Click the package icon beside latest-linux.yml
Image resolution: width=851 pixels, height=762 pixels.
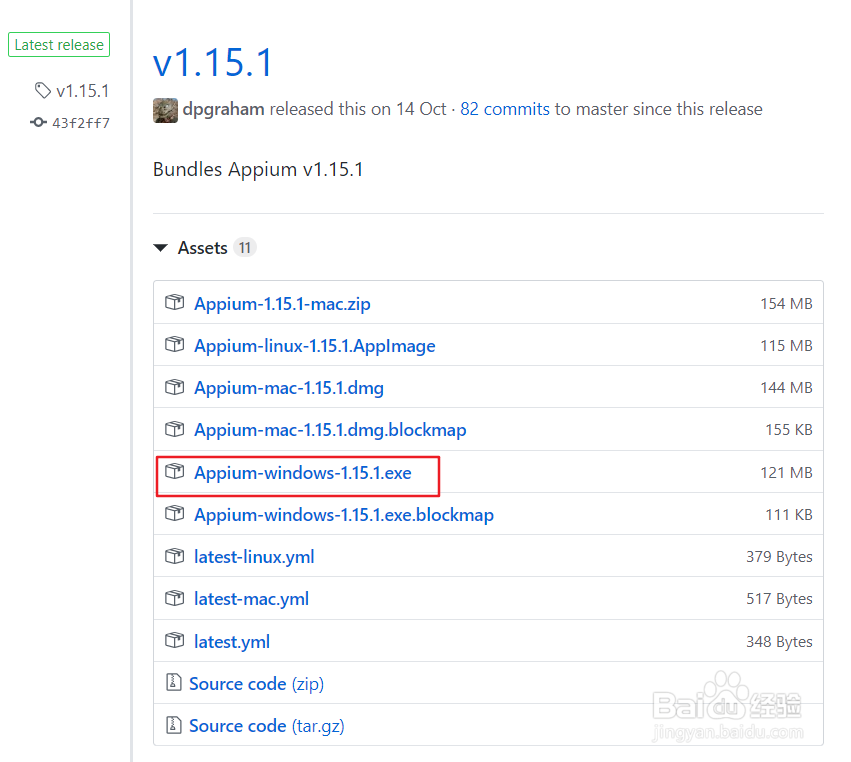tap(174, 556)
